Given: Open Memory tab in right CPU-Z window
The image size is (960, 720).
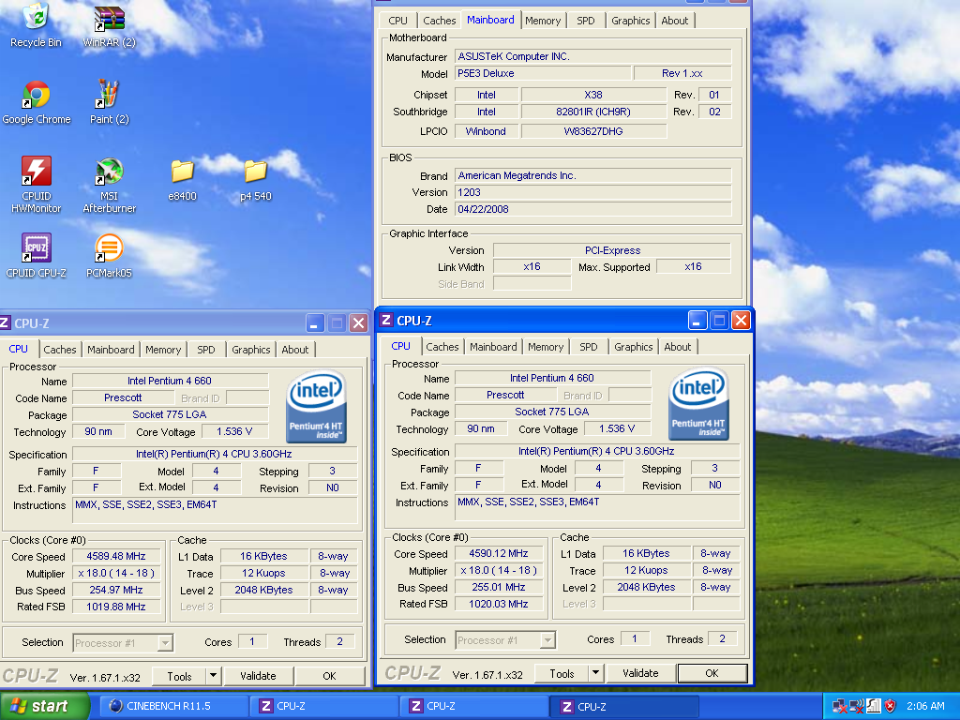Looking at the screenshot, I should 545,347.
